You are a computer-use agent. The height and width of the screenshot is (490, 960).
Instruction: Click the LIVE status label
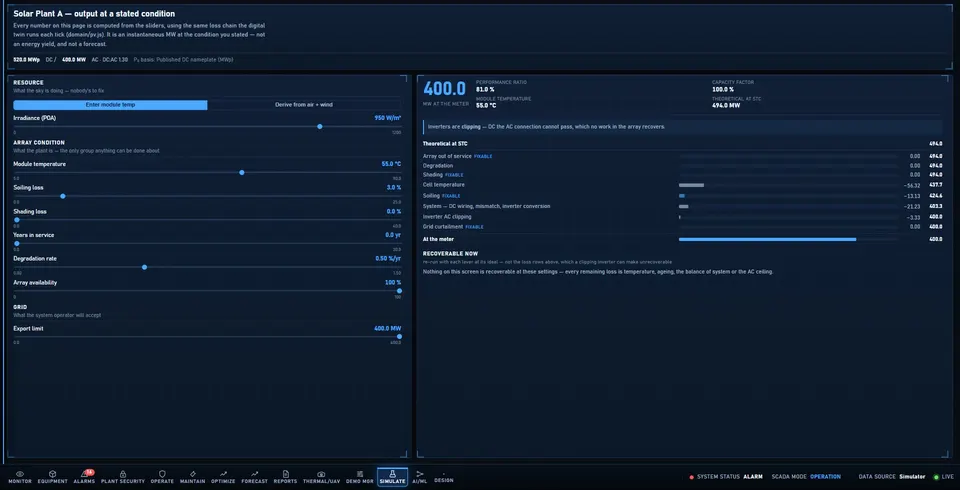tap(948, 477)
